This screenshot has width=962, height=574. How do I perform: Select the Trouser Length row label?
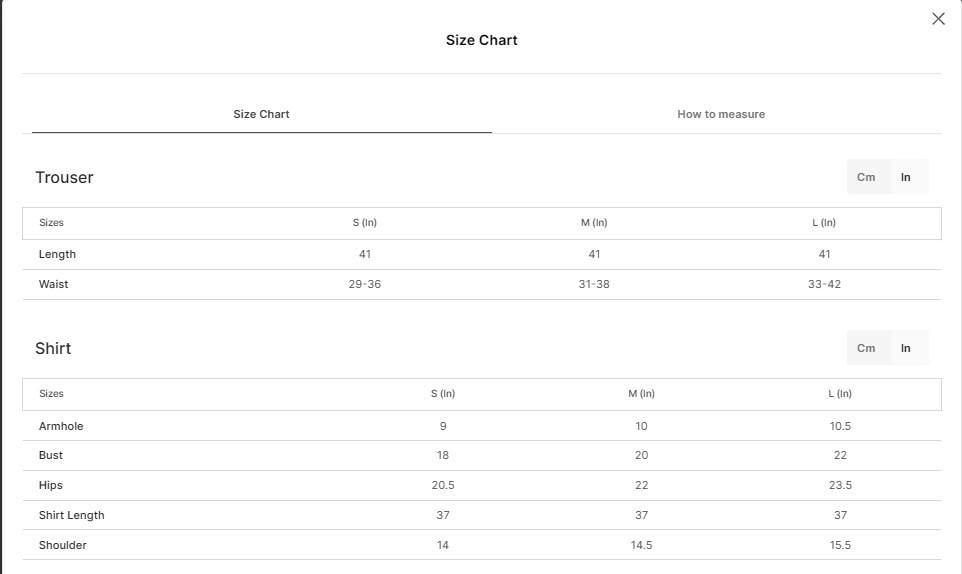point(57,254)
